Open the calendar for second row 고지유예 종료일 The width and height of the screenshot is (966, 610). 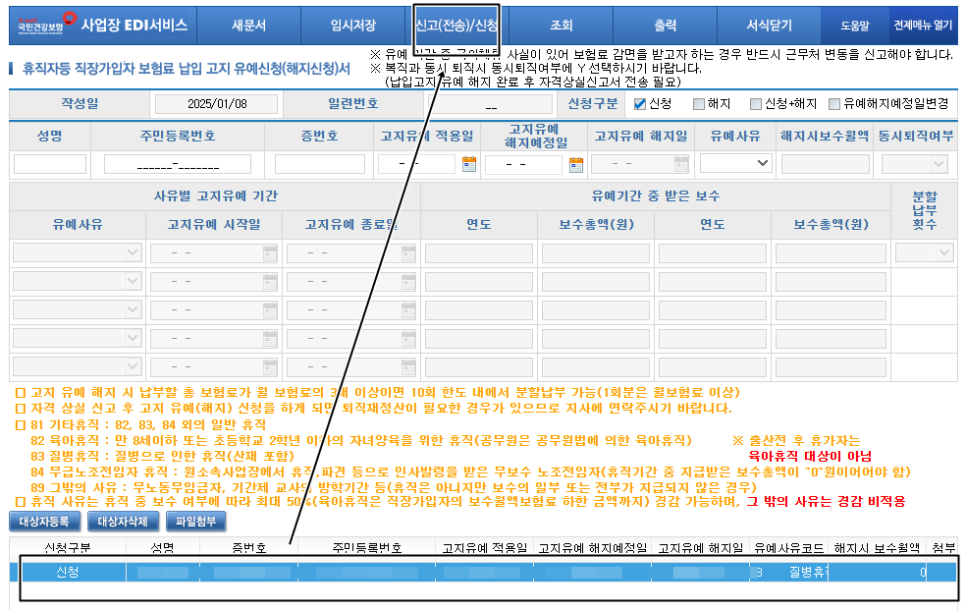tap(408, 281)
